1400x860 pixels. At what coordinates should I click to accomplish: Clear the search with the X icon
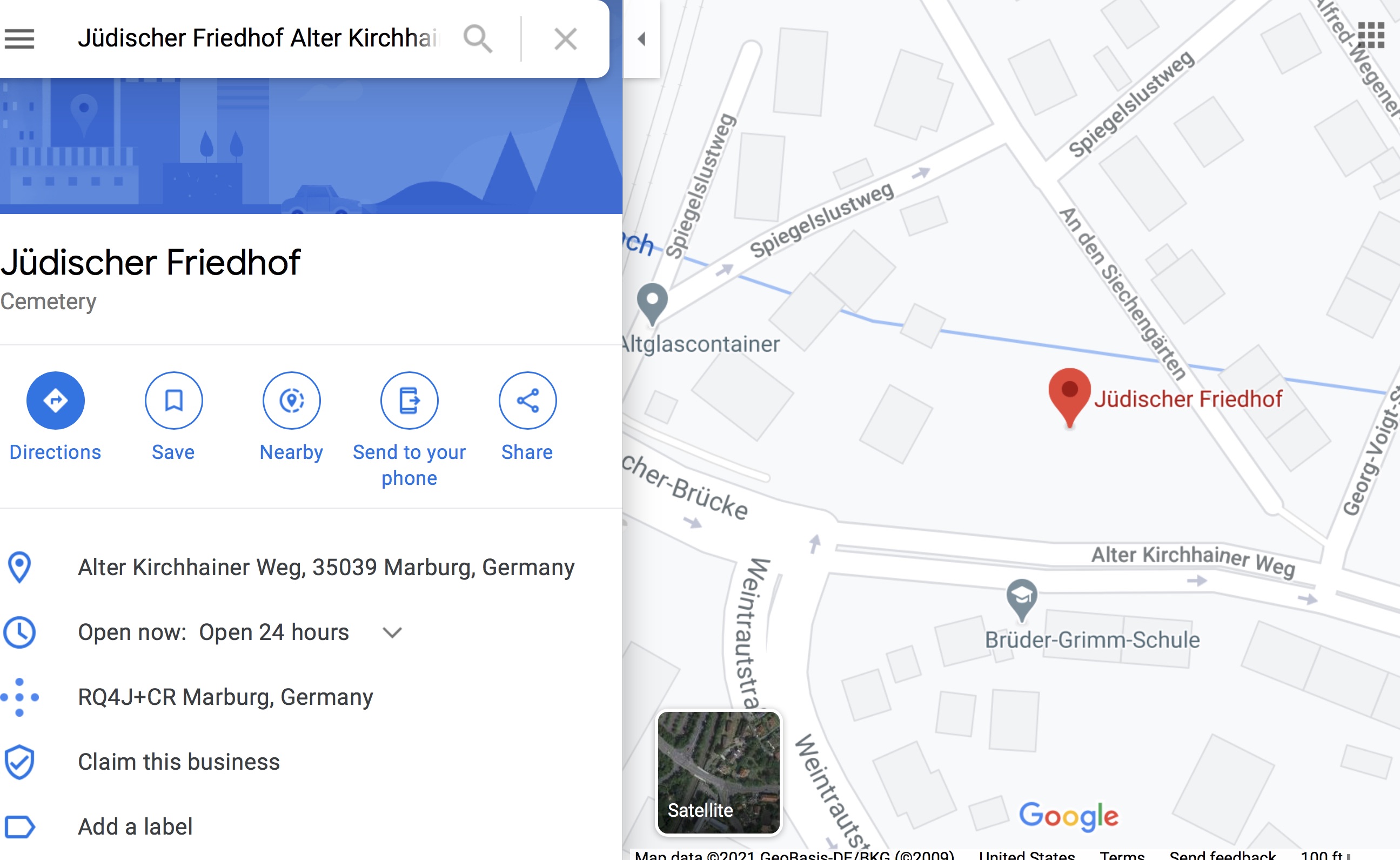pos(566,39)
